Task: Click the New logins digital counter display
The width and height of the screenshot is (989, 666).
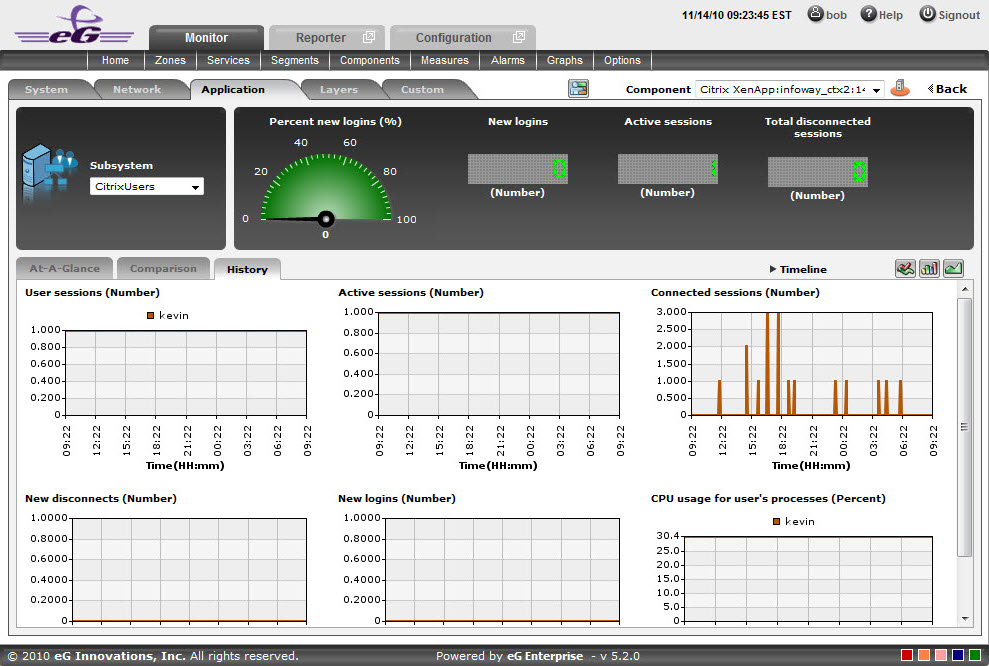Action: pos(518,169)
